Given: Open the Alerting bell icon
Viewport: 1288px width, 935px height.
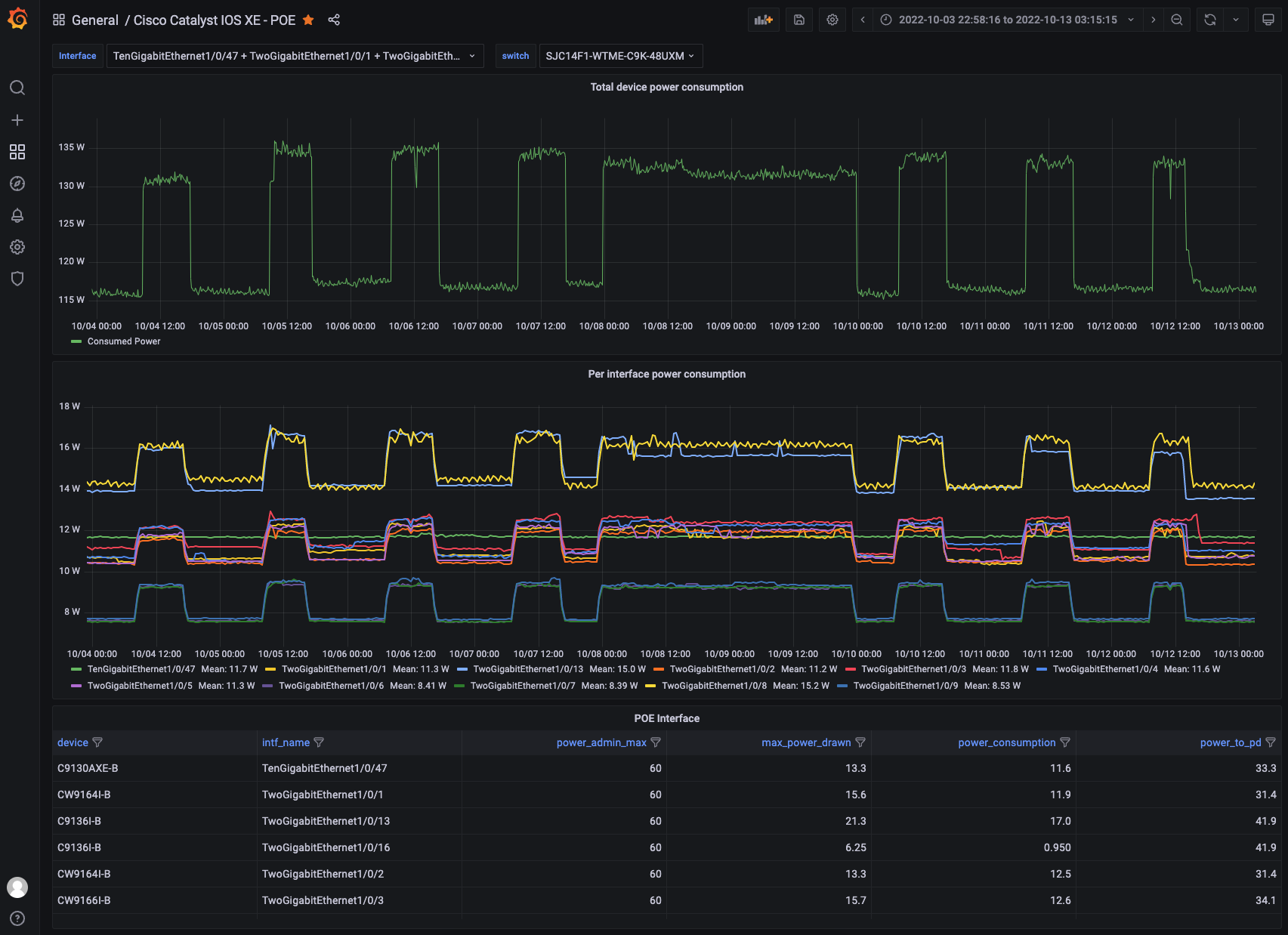Looking at the screenshot, I should coord(17,215).
